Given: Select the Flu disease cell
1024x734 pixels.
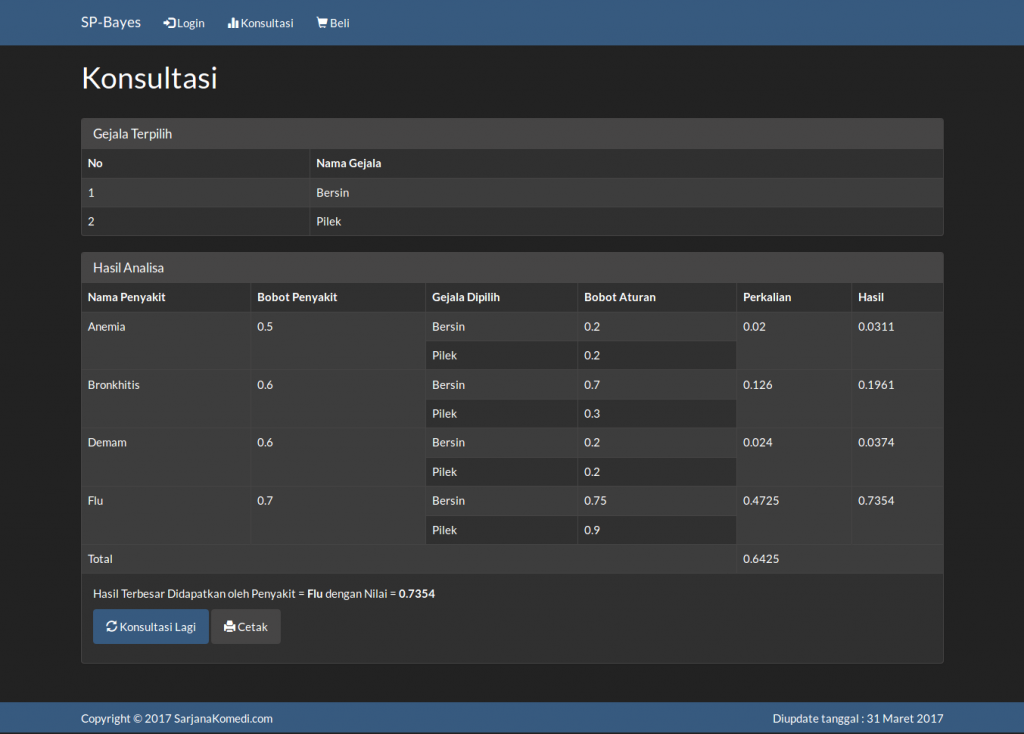Looking at the screenshot, I should tap(166, 515).
